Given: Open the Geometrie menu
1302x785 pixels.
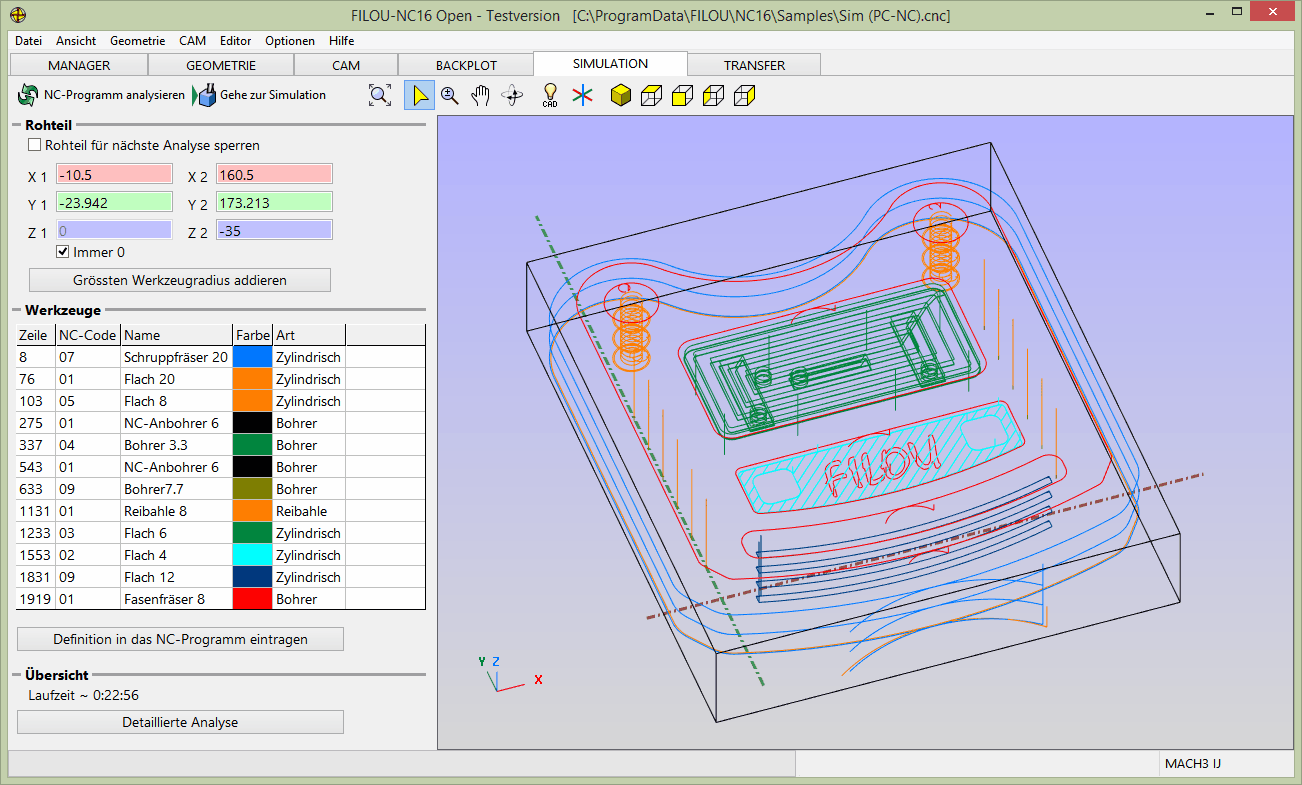Looking at the screenshot, I should (x=138, y=41).
